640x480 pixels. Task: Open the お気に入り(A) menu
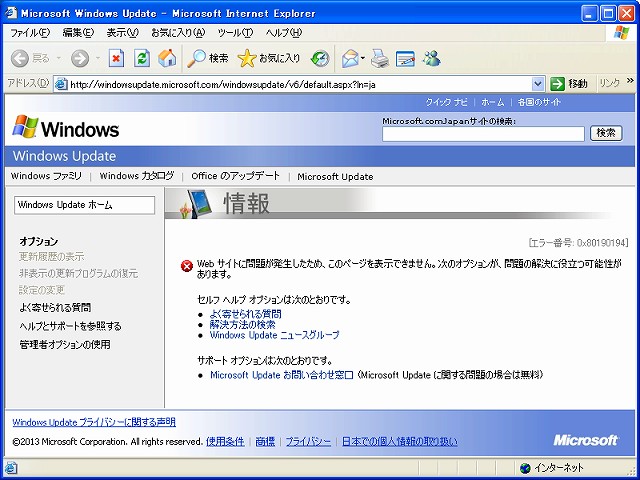click(178, 33)
